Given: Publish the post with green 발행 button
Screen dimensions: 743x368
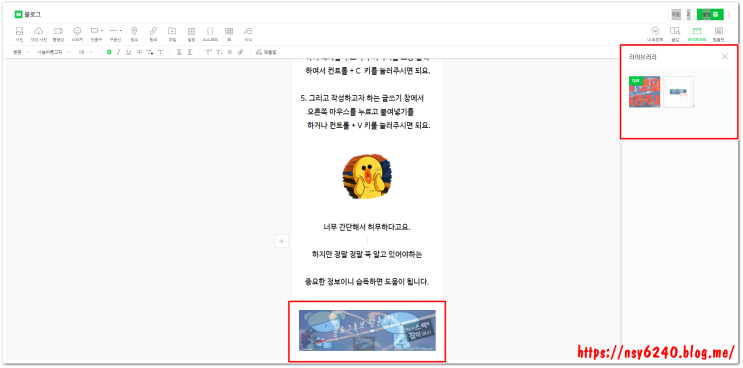Looking at the screenshot, I should click(710, 15).
